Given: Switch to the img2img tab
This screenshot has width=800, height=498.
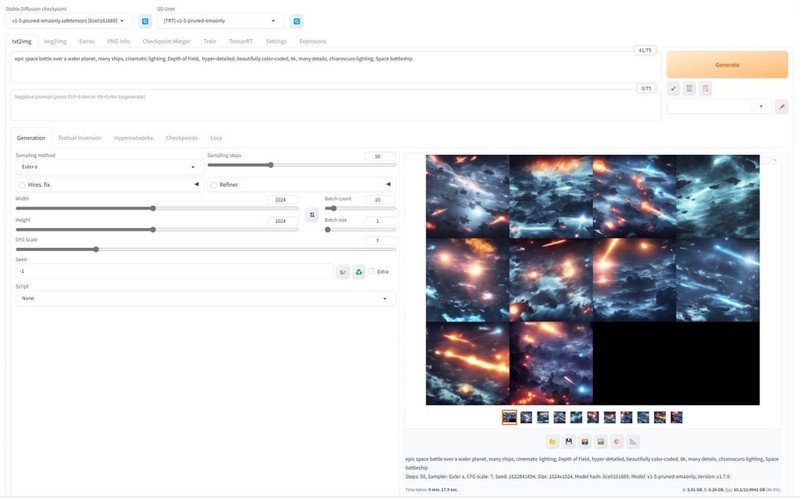Looking at the screenshot, I should pos(55,41).
